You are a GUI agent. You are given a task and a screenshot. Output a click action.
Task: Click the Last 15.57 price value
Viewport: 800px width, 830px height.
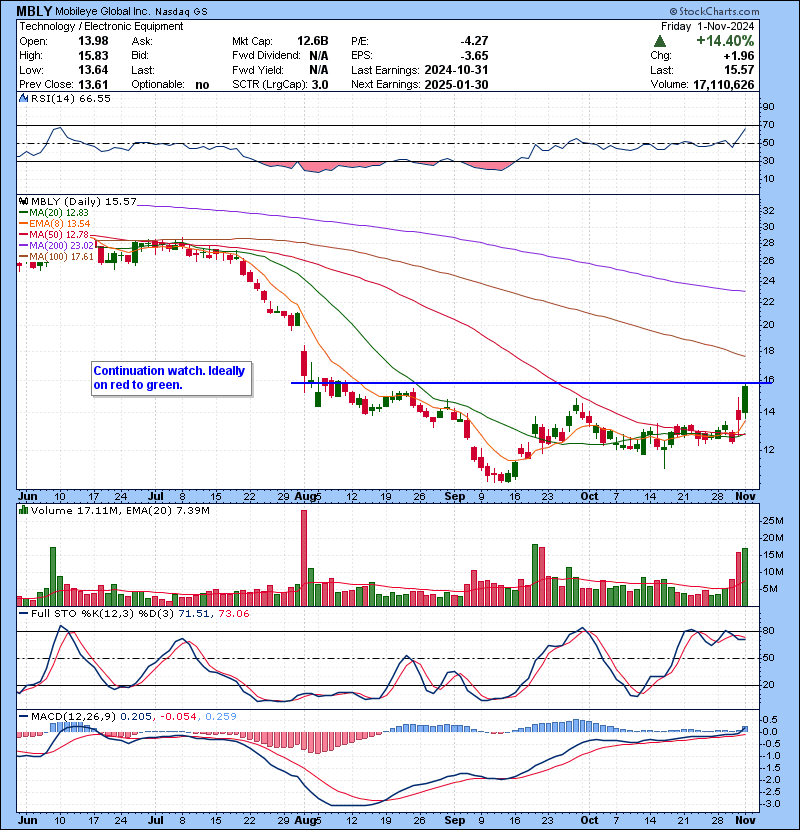740,70
